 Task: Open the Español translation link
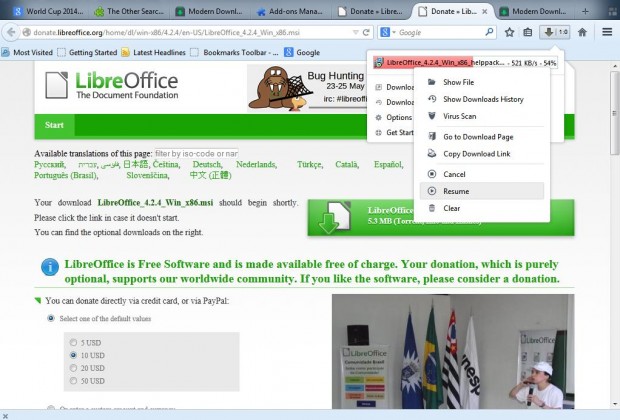tap(388, 165)
